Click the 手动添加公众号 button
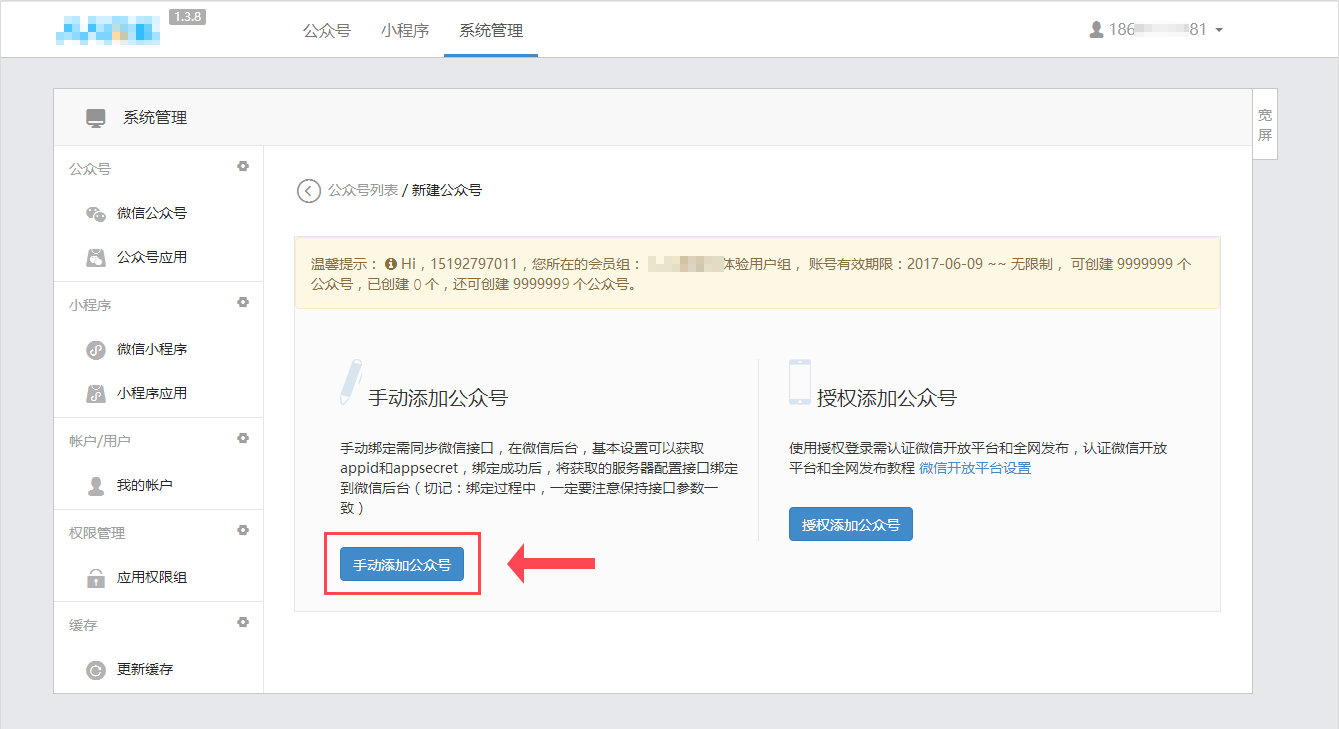This screenshot has height=729, width=1339. (x=401, y=564)
